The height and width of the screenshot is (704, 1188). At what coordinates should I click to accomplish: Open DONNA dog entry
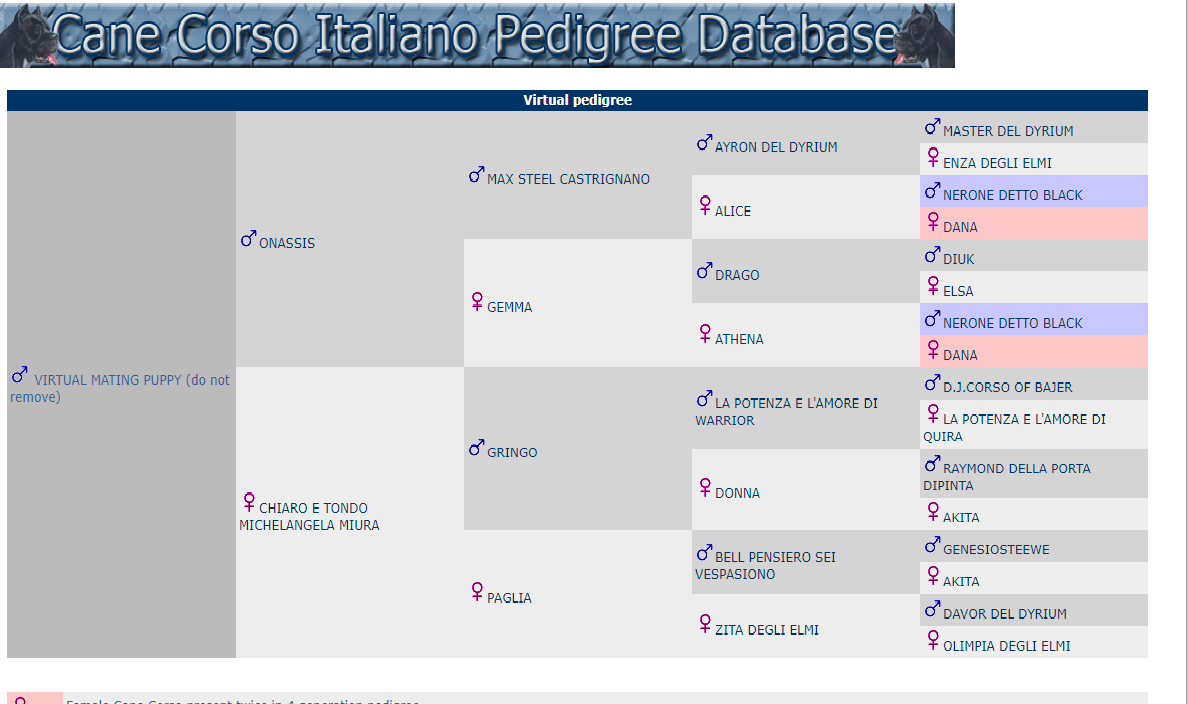tap(737, 493)
